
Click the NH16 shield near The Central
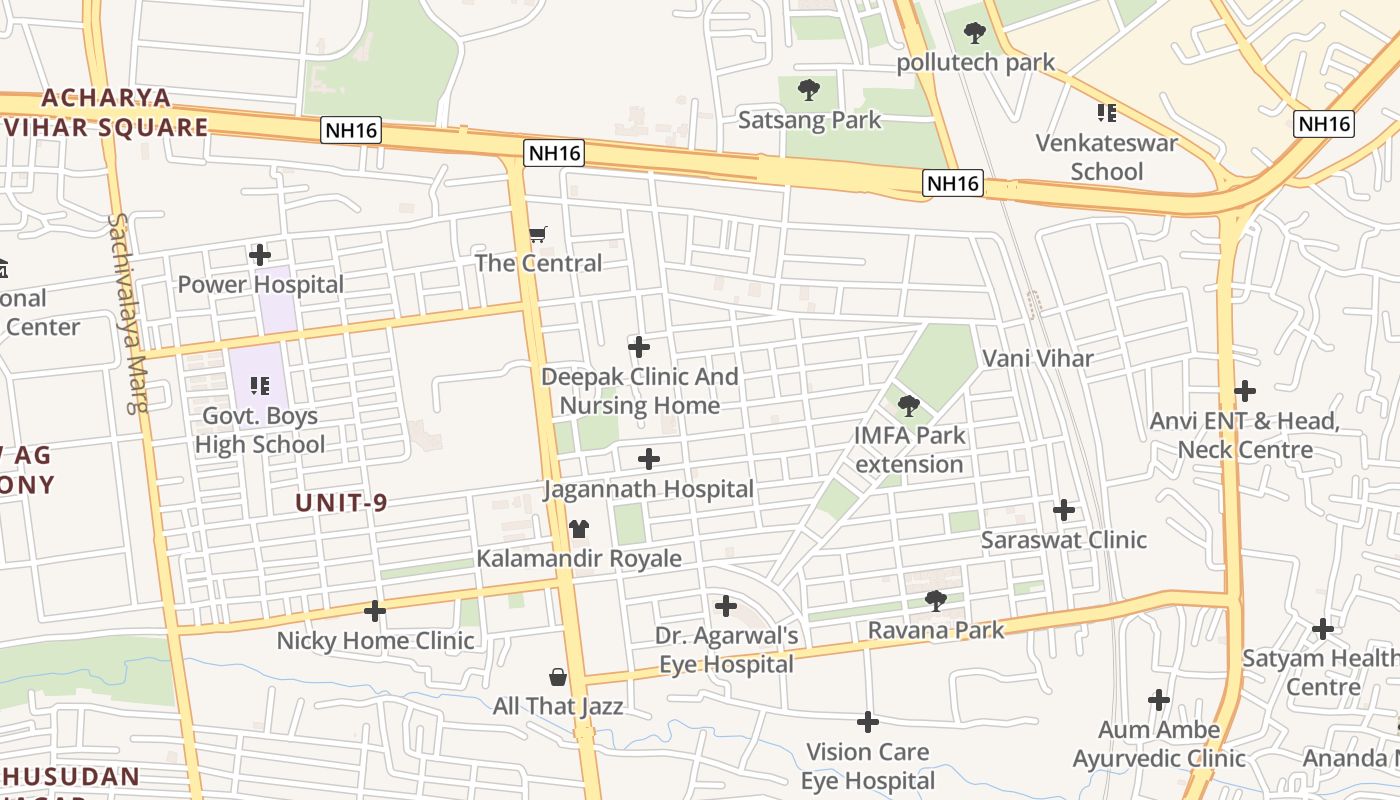[555, 153]
